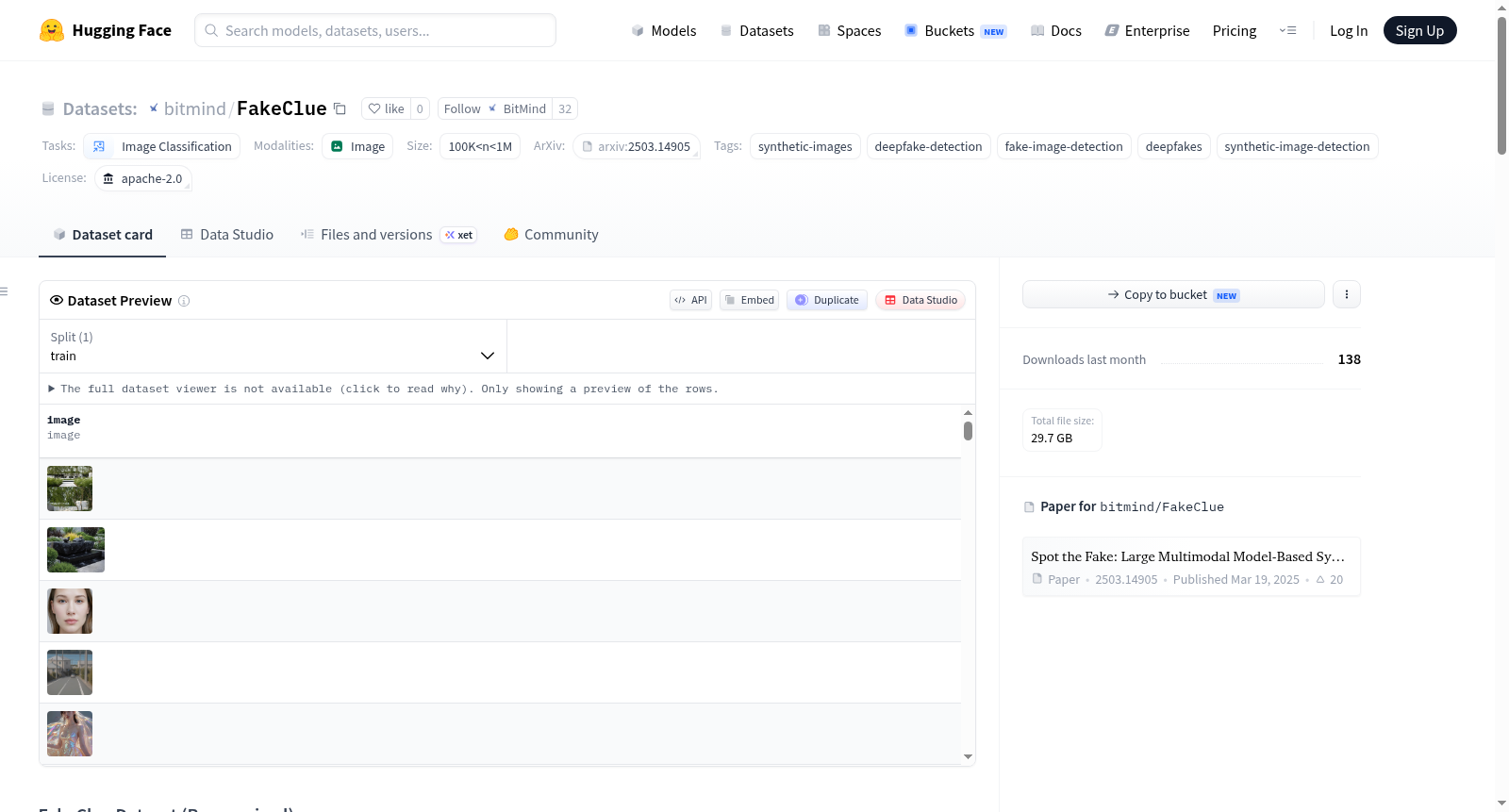This screenshot has height=812, width=1509.
Task: Expand the dataset viewer not available notice
Action: 383,389
